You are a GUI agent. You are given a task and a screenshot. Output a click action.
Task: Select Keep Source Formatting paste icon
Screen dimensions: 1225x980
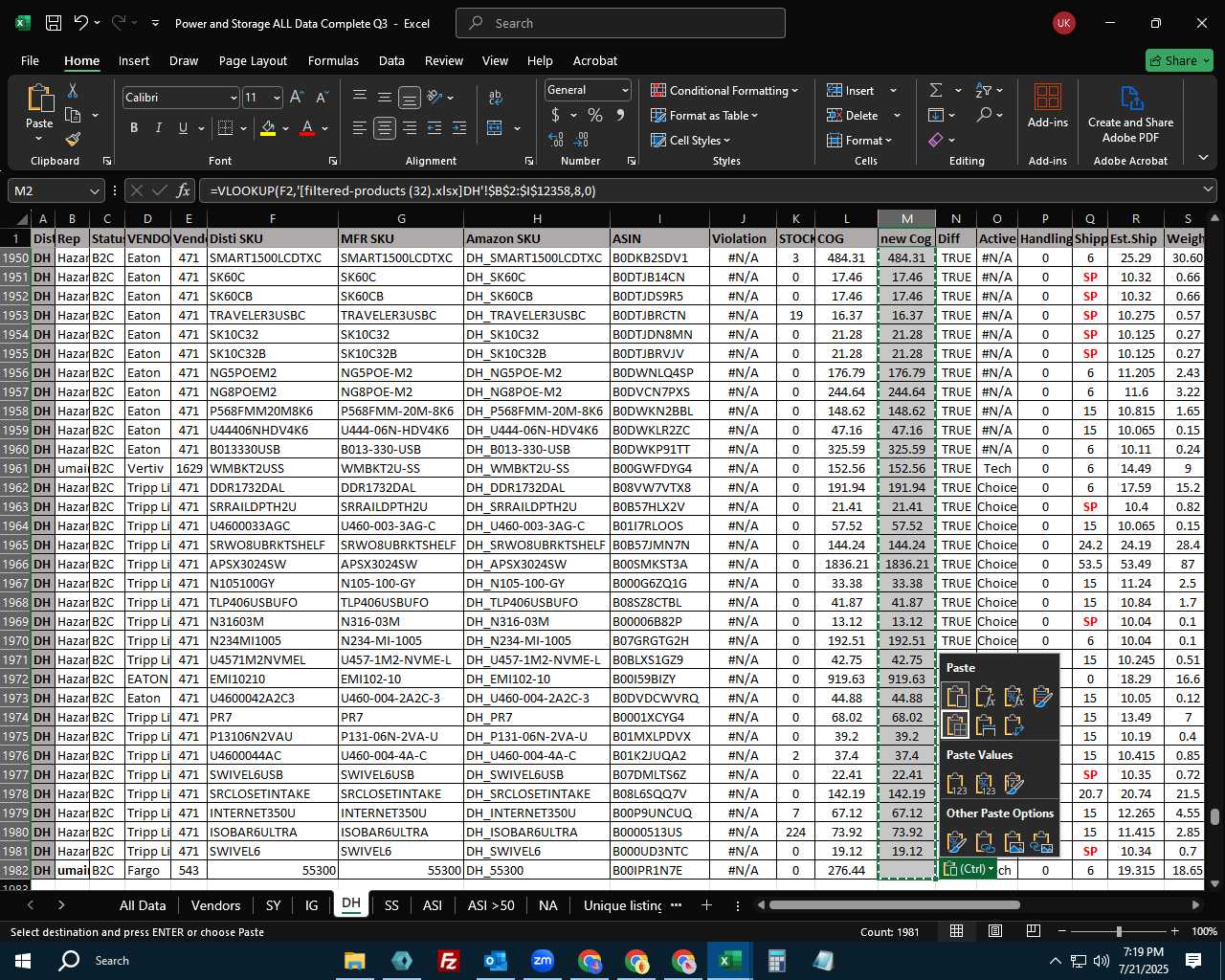(1042, 697)
